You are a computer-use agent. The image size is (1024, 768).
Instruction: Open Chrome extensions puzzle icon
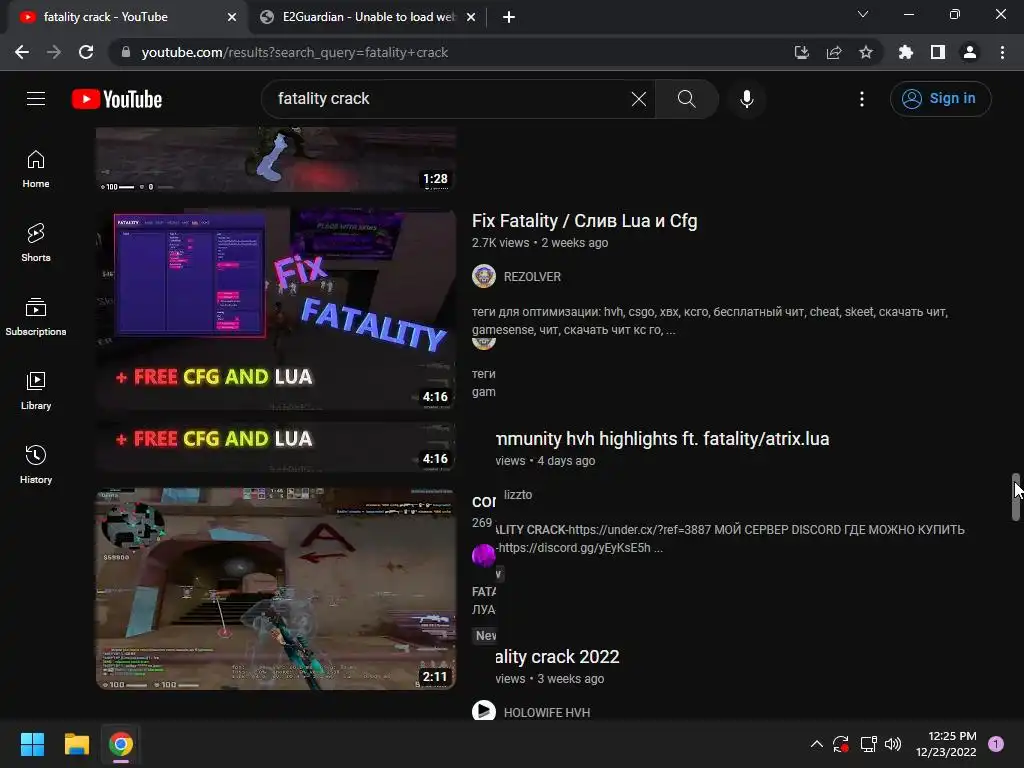(x=906, y=52)
